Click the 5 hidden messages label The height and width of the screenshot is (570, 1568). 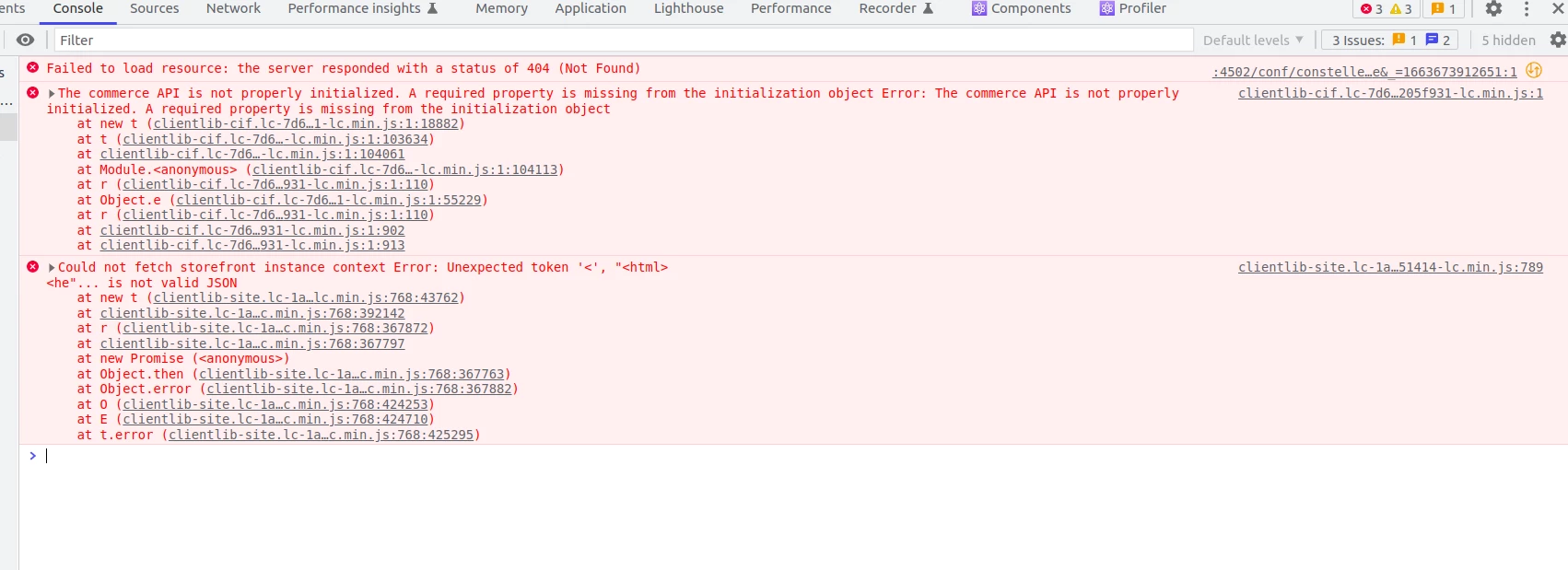[1508, 40]
